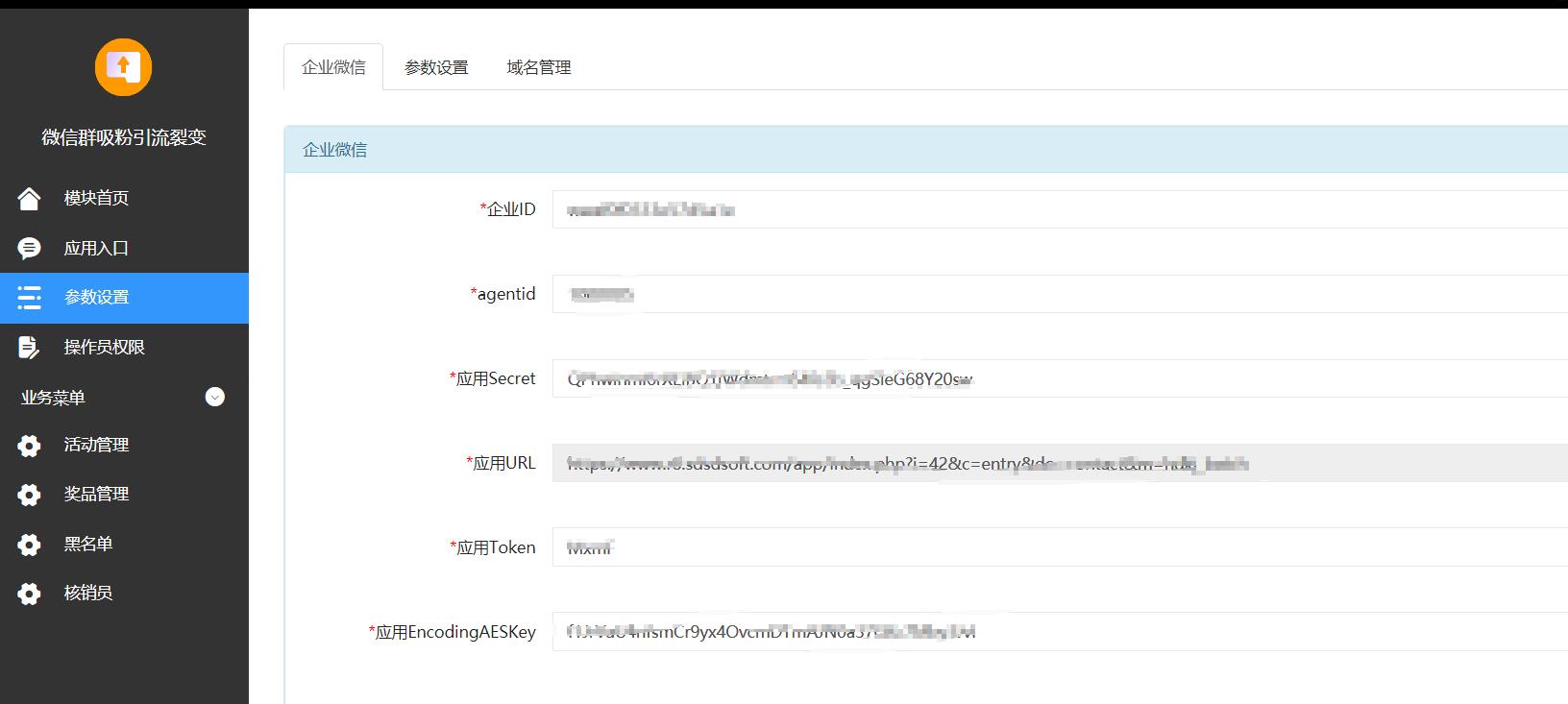Click the *应用Token field label
1568x704 pixels.
click(492, 547)
